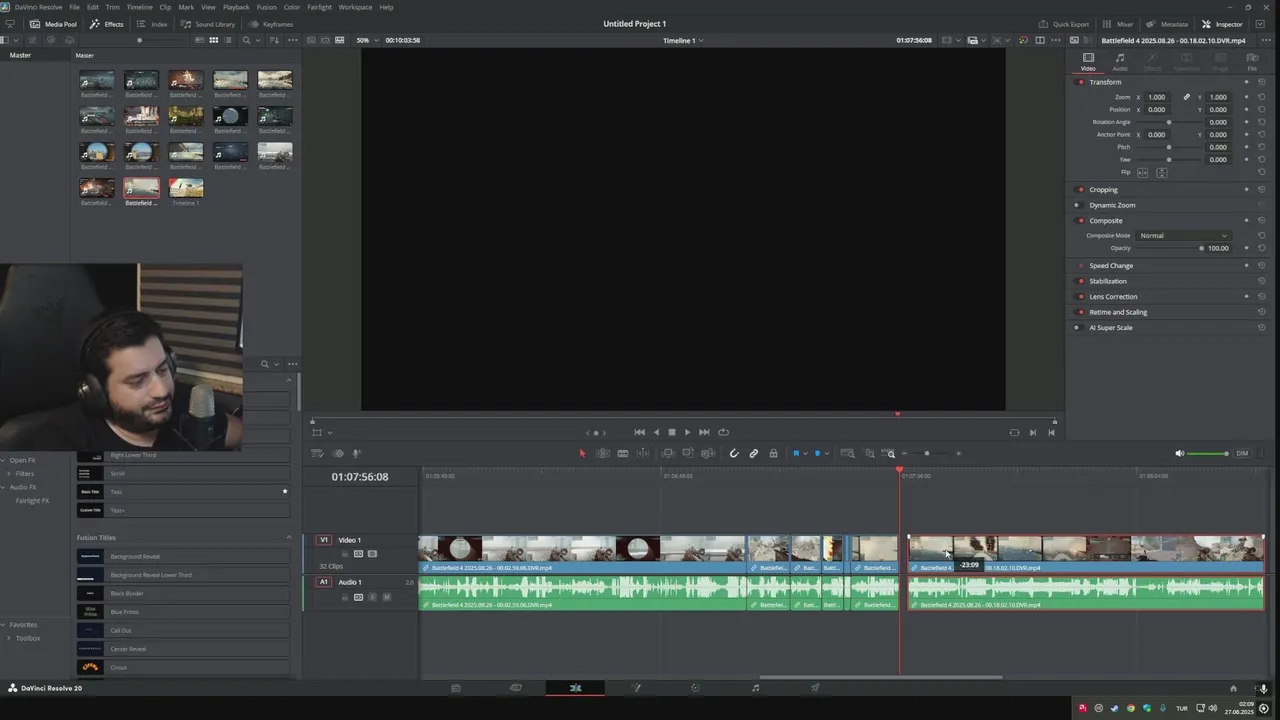Select the Blade Edit Mode tool
This screenshot has height=720, width=1280.
point(623,453)
